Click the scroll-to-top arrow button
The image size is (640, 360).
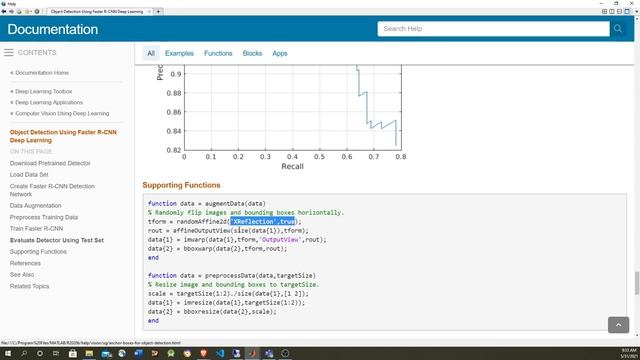[x=618, y=325]
